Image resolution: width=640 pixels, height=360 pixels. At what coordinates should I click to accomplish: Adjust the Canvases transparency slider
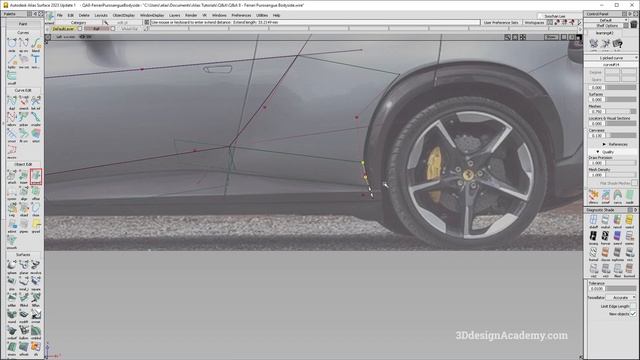coord(620,135)
